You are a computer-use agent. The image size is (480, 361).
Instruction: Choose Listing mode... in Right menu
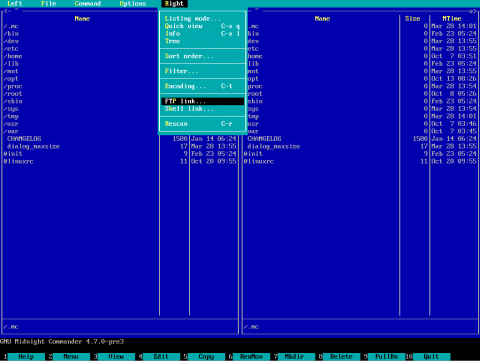coord(203,19)
